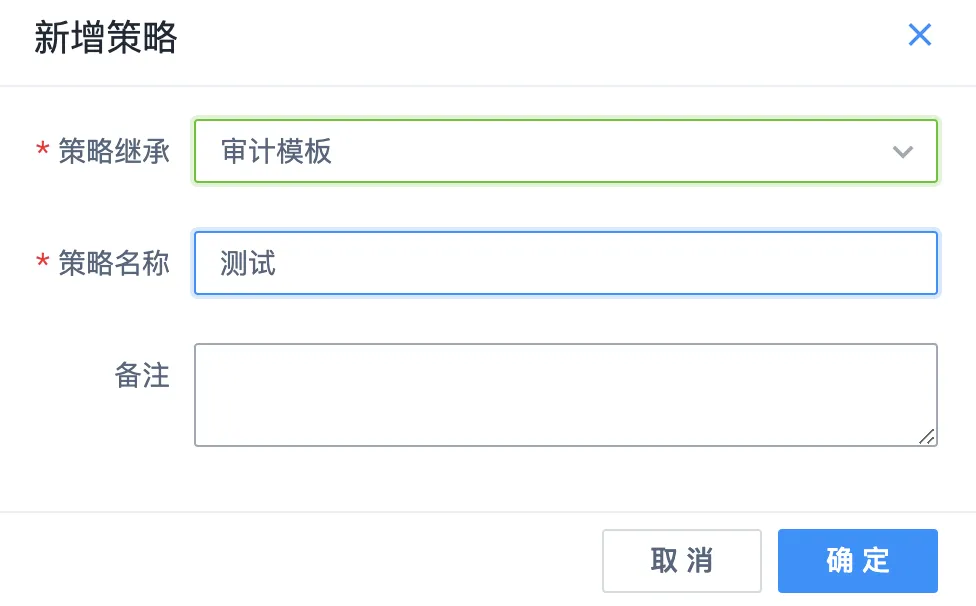Close the 新增策略 dialog with the X icon

920,35
